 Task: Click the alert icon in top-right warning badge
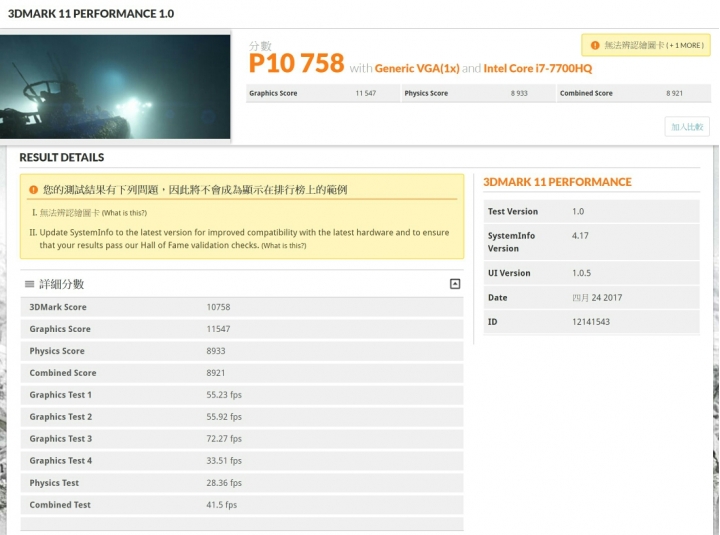tap(595, 45)
